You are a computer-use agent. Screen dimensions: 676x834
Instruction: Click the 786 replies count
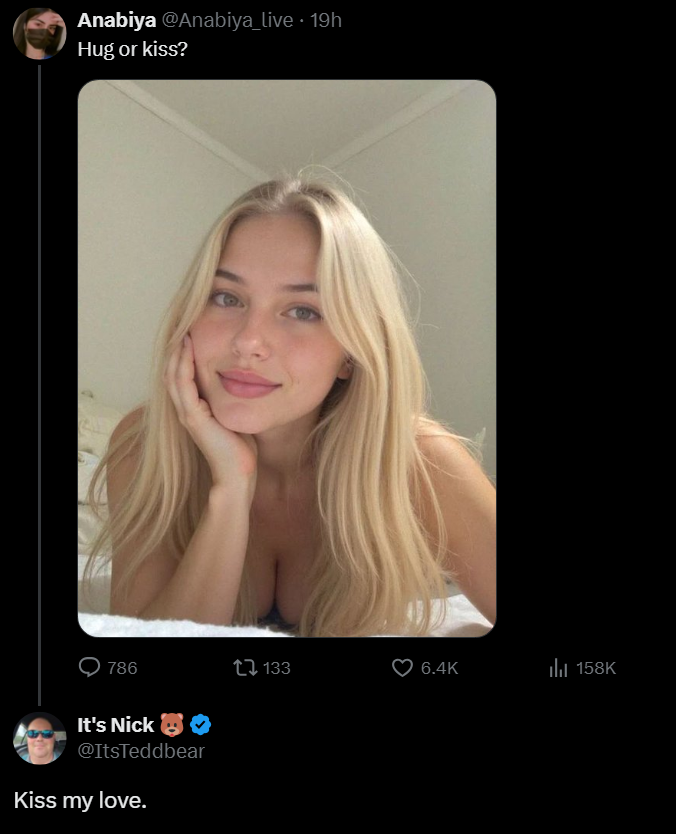tap(122, 668)
